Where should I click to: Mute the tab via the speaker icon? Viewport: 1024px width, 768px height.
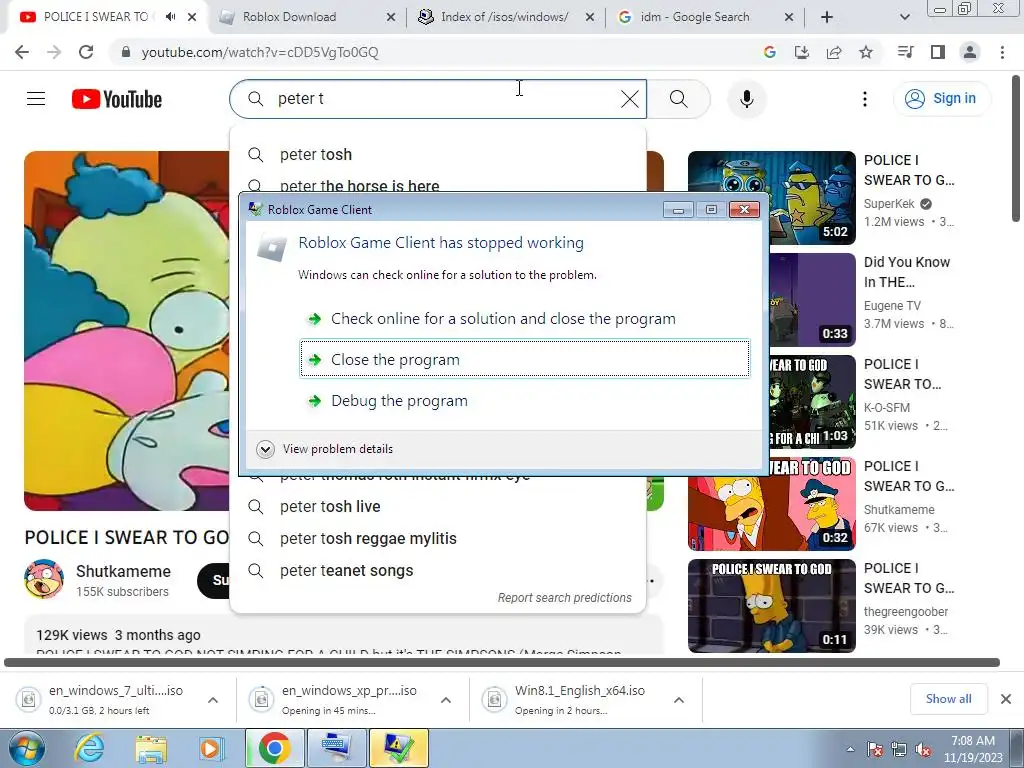[x=170, y=17]
